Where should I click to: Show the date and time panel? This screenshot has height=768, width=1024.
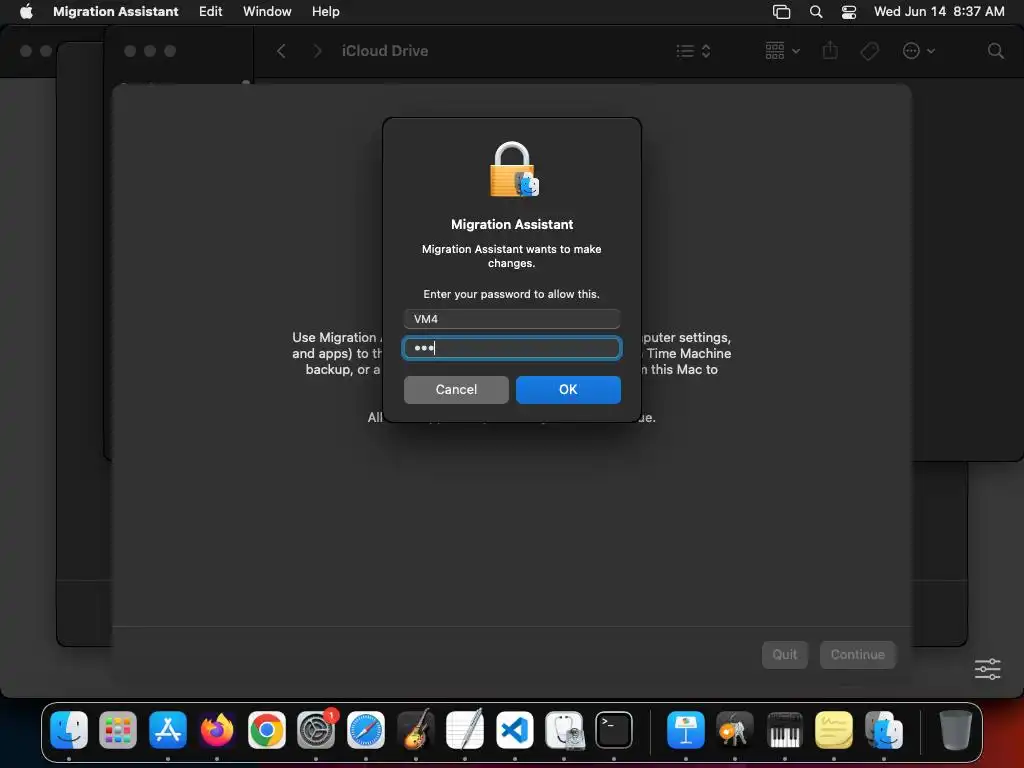click(x=939, y=11)
